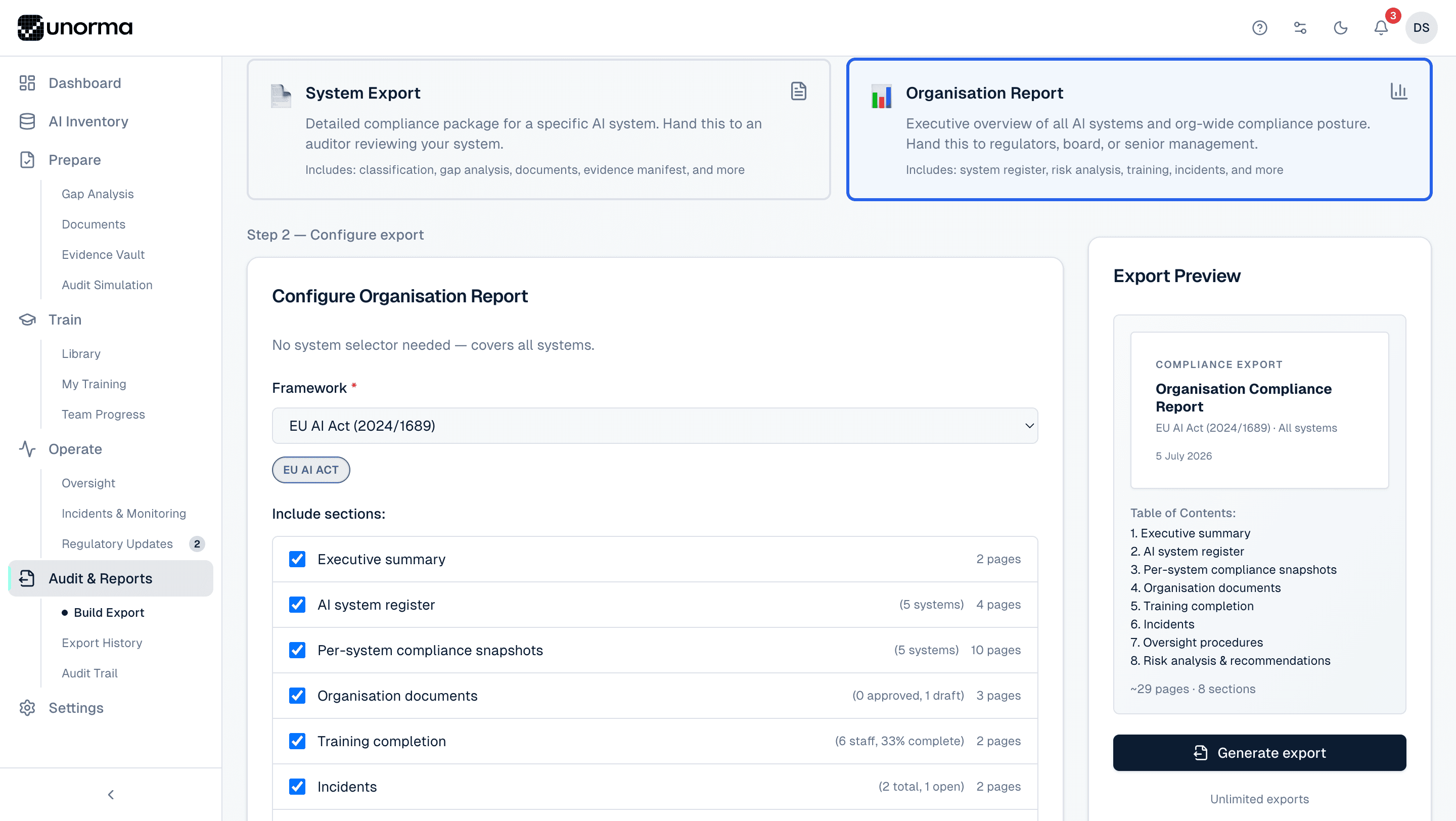This screenshot has width=1456, height=821.
Task: Click the System Export document icon
Action: click(x=799, y=91)
